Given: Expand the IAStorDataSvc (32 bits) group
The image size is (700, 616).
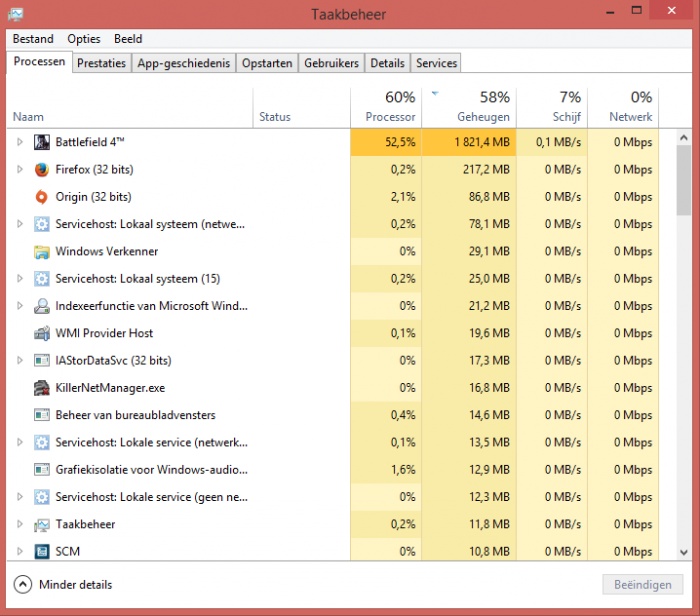Looking at the screenshot, I should (x=20, y=360).
